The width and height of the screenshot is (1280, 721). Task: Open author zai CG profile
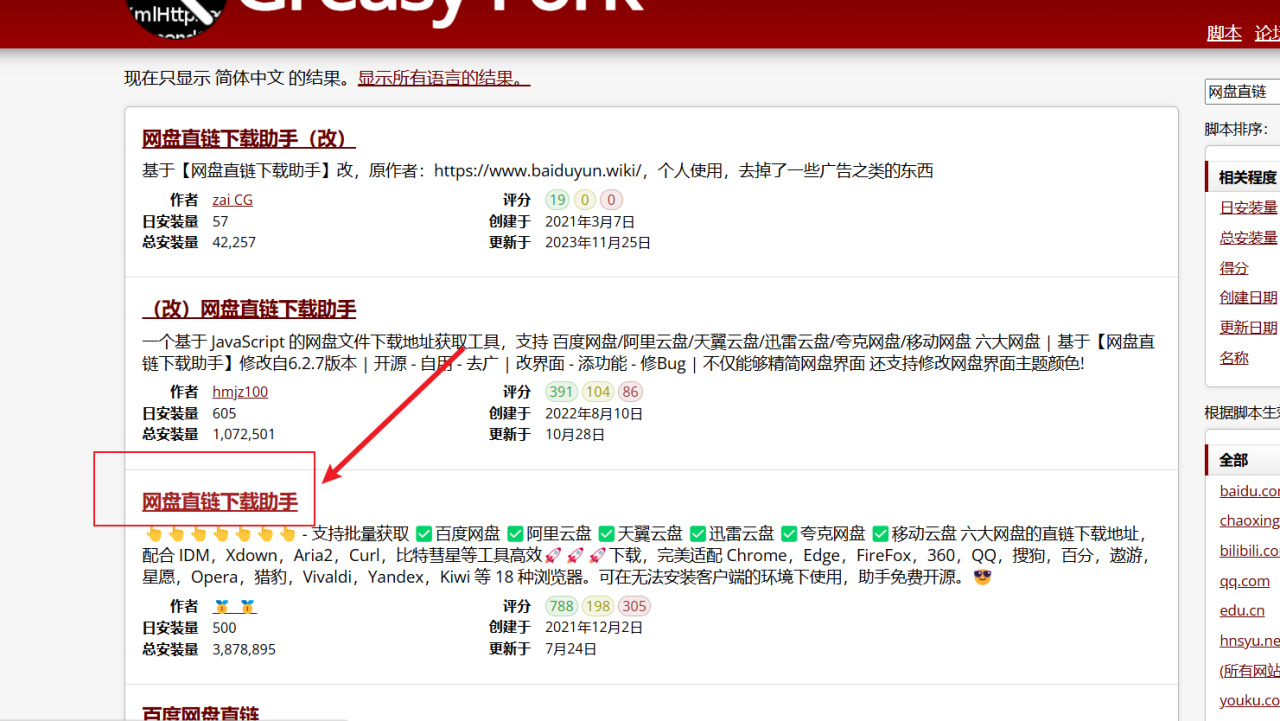(232, 200)
